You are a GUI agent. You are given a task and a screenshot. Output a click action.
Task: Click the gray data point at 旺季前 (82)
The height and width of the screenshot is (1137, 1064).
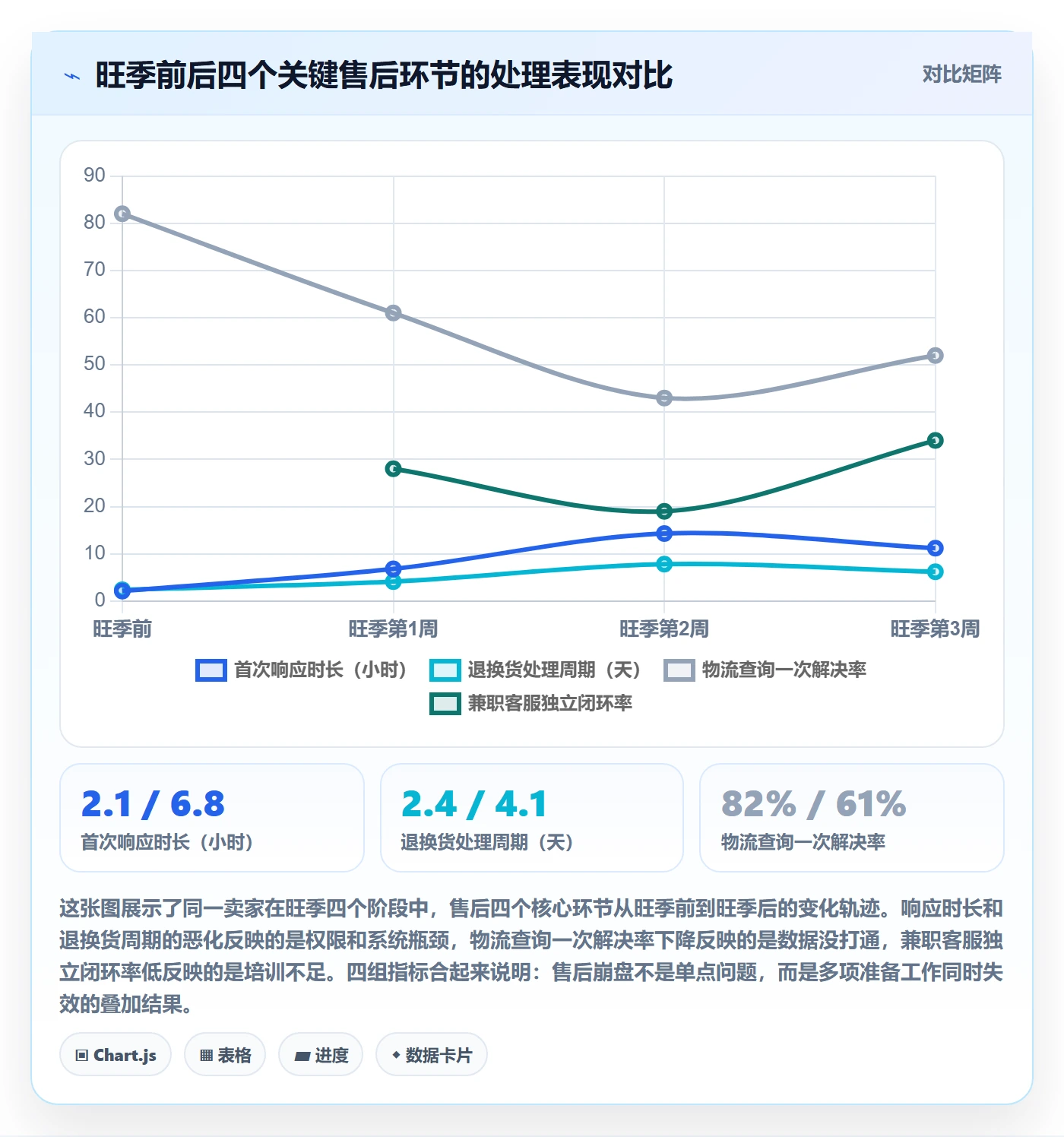pyautogui.click(x=122, y=214)
